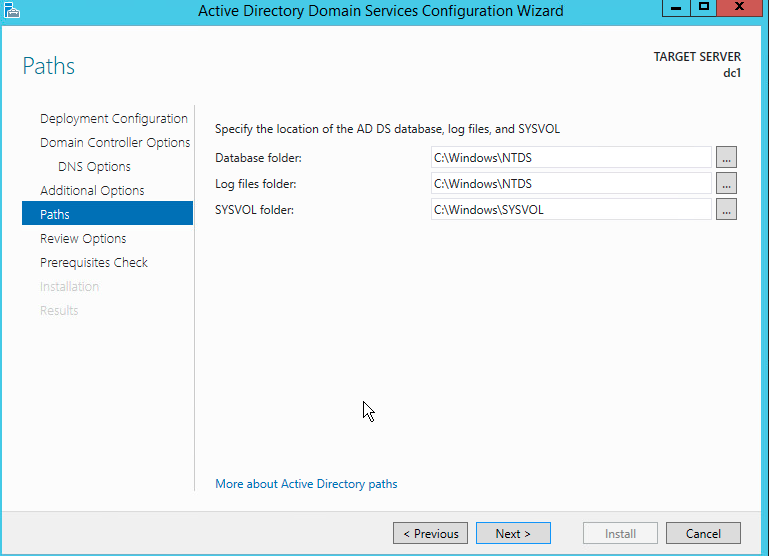
Task: Open the browse dialog for Log files folder
Action: point(726,183)
